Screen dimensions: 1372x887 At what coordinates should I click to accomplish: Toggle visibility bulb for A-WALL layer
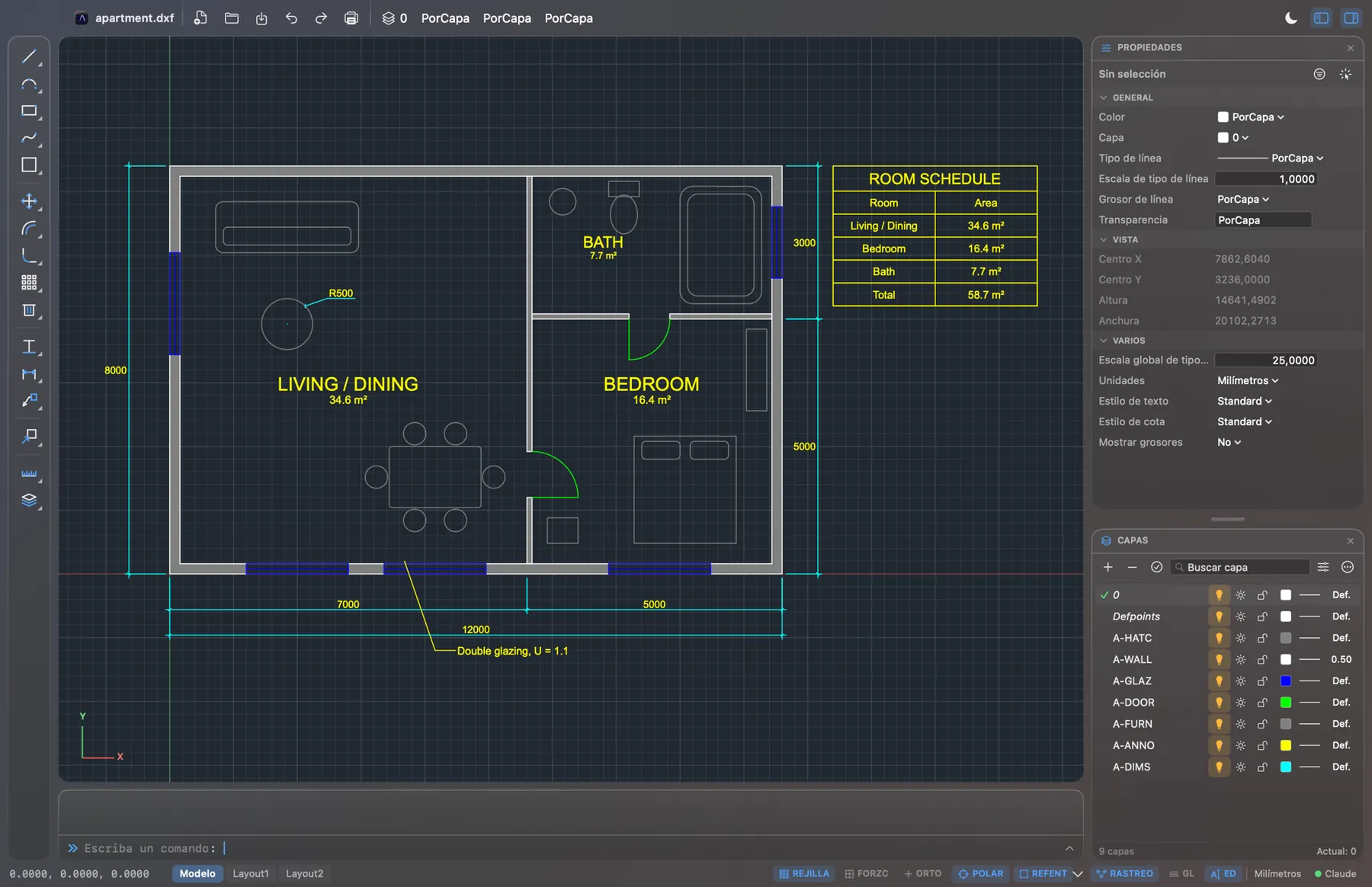1219,660
